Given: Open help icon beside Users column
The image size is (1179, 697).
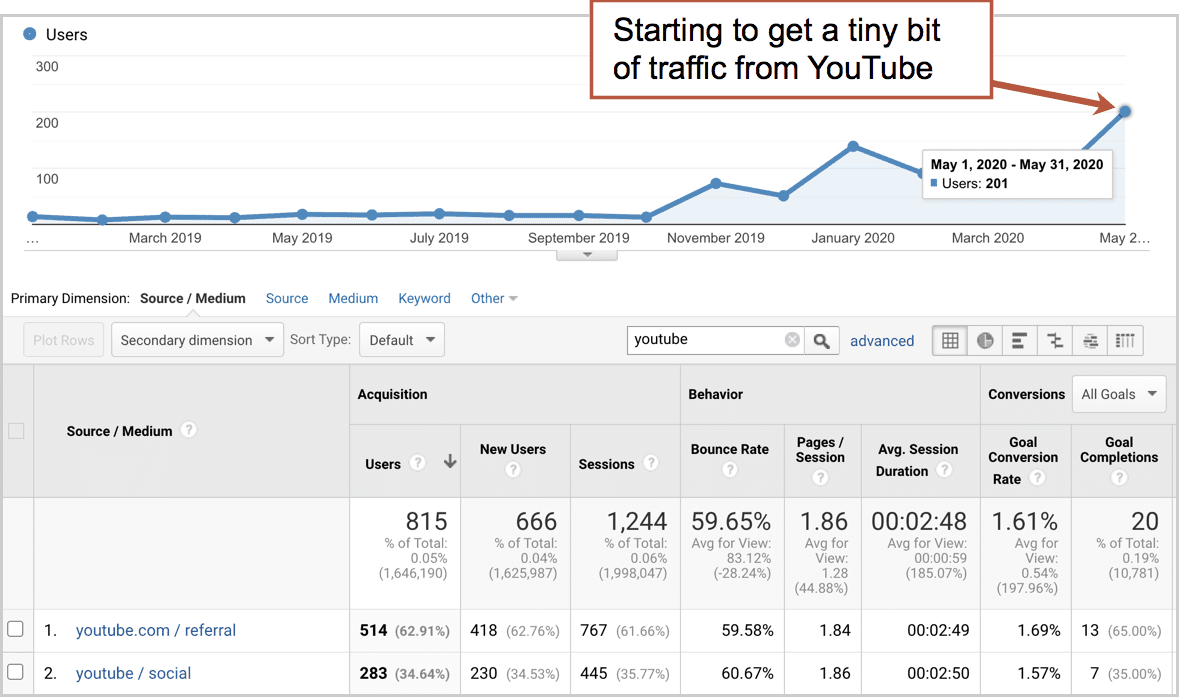Looking at the screenshot, I should (417, 462).
